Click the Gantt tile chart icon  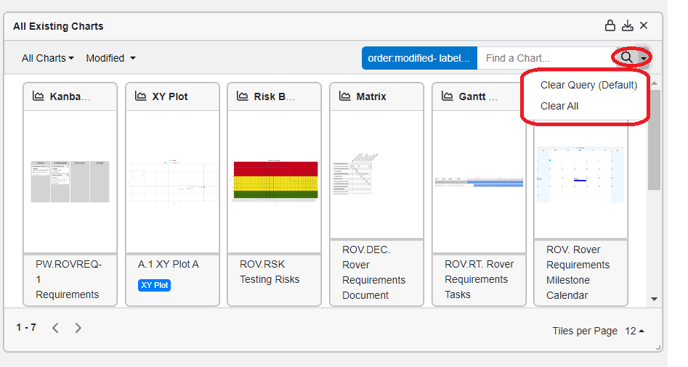(447, 96)
